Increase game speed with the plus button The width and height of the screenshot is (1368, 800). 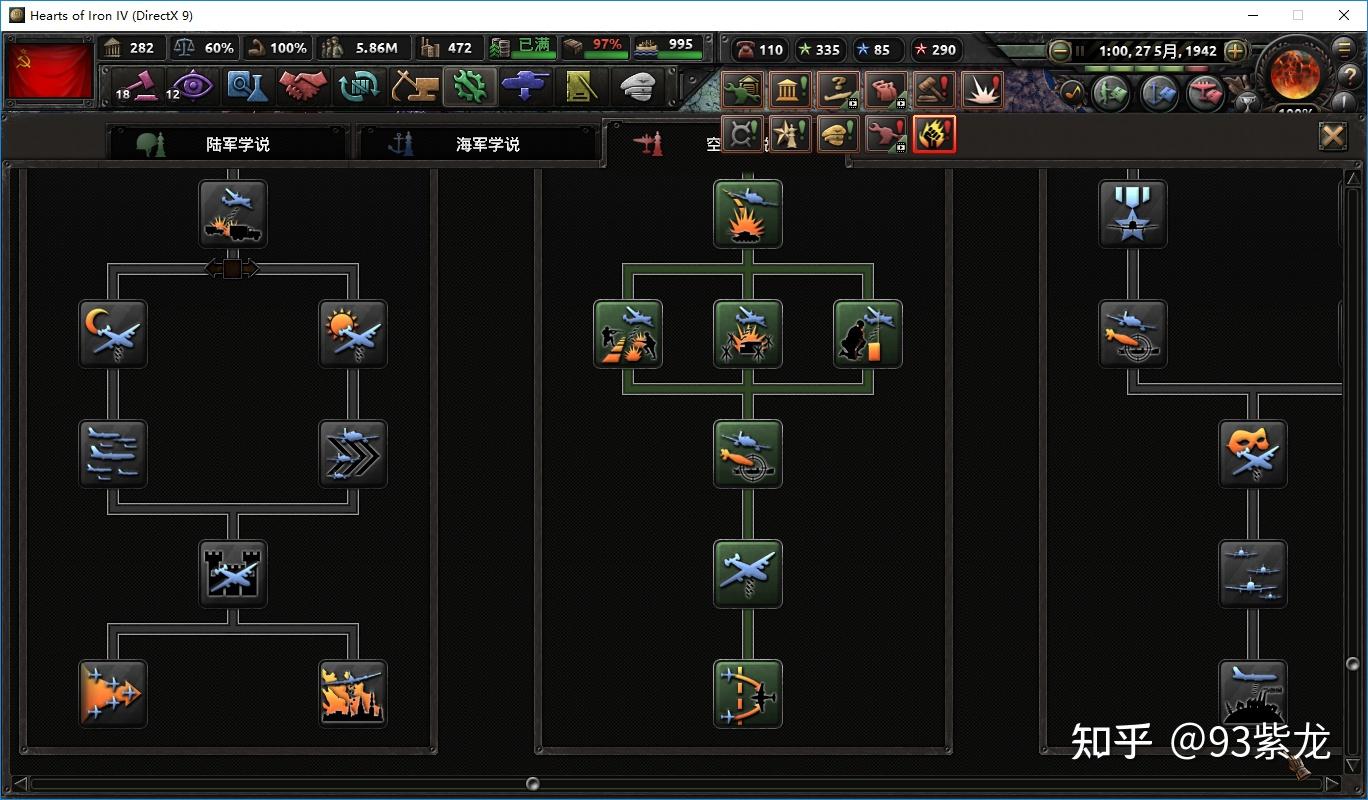pos(1236,50)
